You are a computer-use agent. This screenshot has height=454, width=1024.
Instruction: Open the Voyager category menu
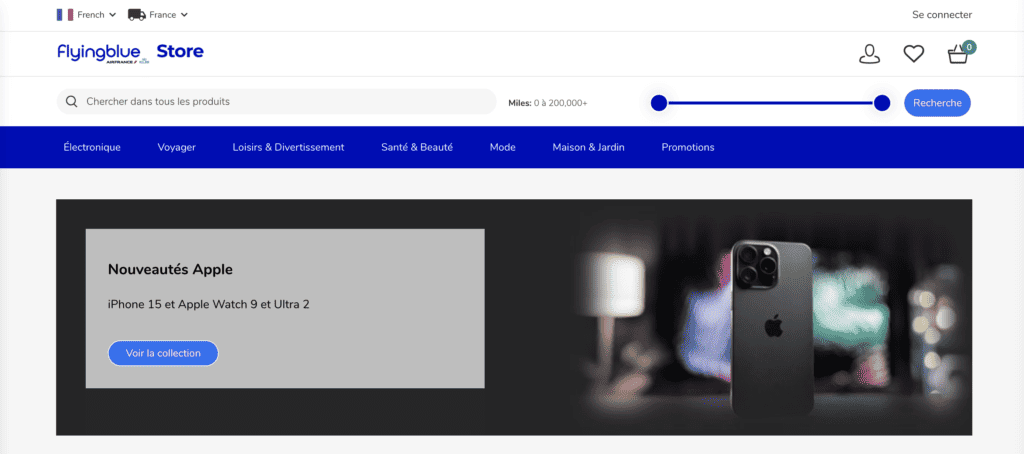tap(176, 147)
